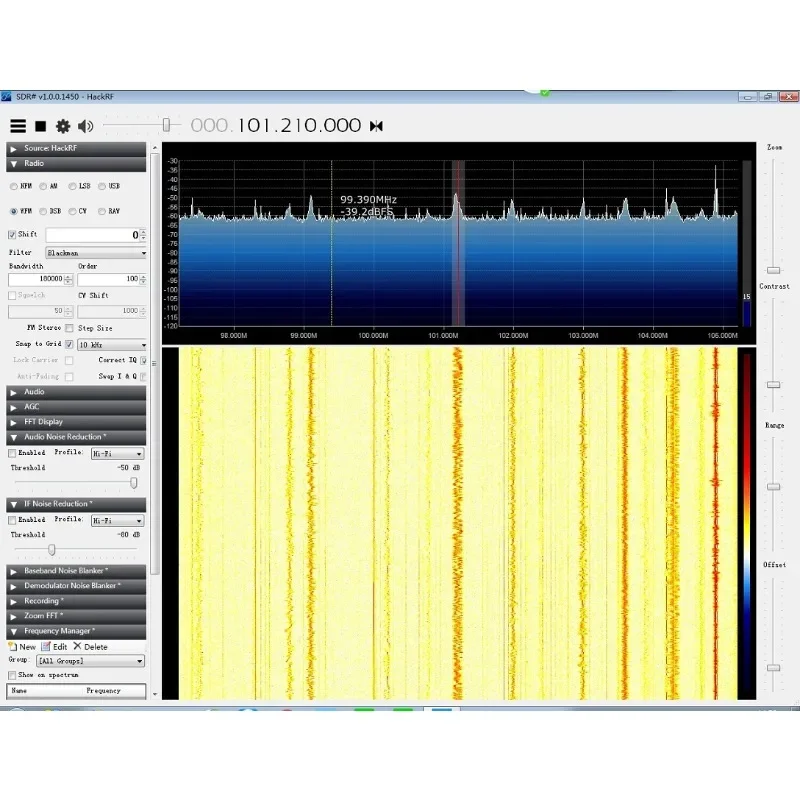Expand the Demodulator Noise Blanker panel

click(76, 586)
